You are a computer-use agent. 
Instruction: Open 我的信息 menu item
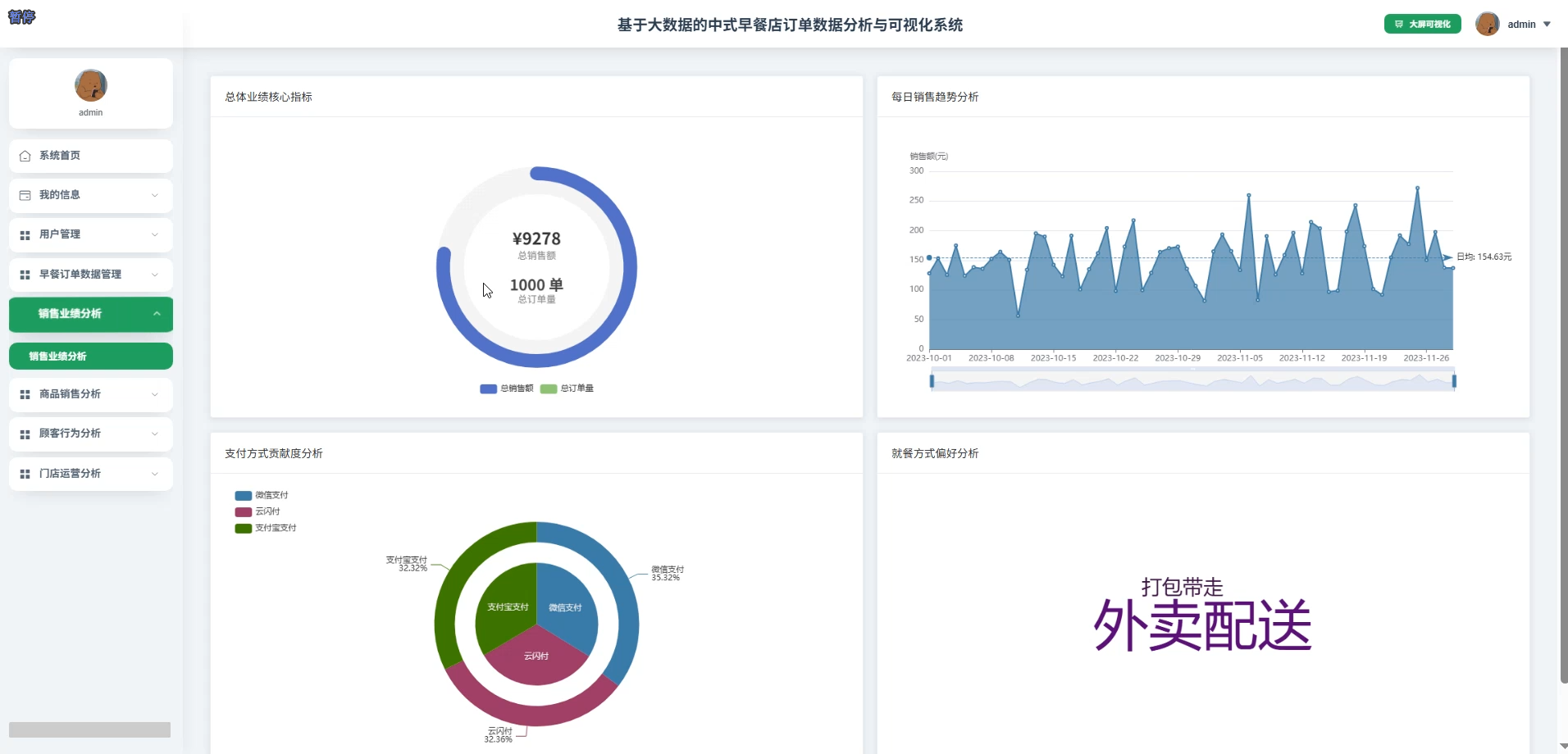pyautogui.click(x=91, y=195)
